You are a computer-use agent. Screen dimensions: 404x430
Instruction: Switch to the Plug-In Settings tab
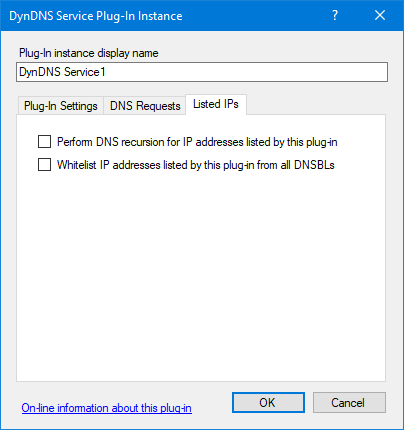[61, 106]
